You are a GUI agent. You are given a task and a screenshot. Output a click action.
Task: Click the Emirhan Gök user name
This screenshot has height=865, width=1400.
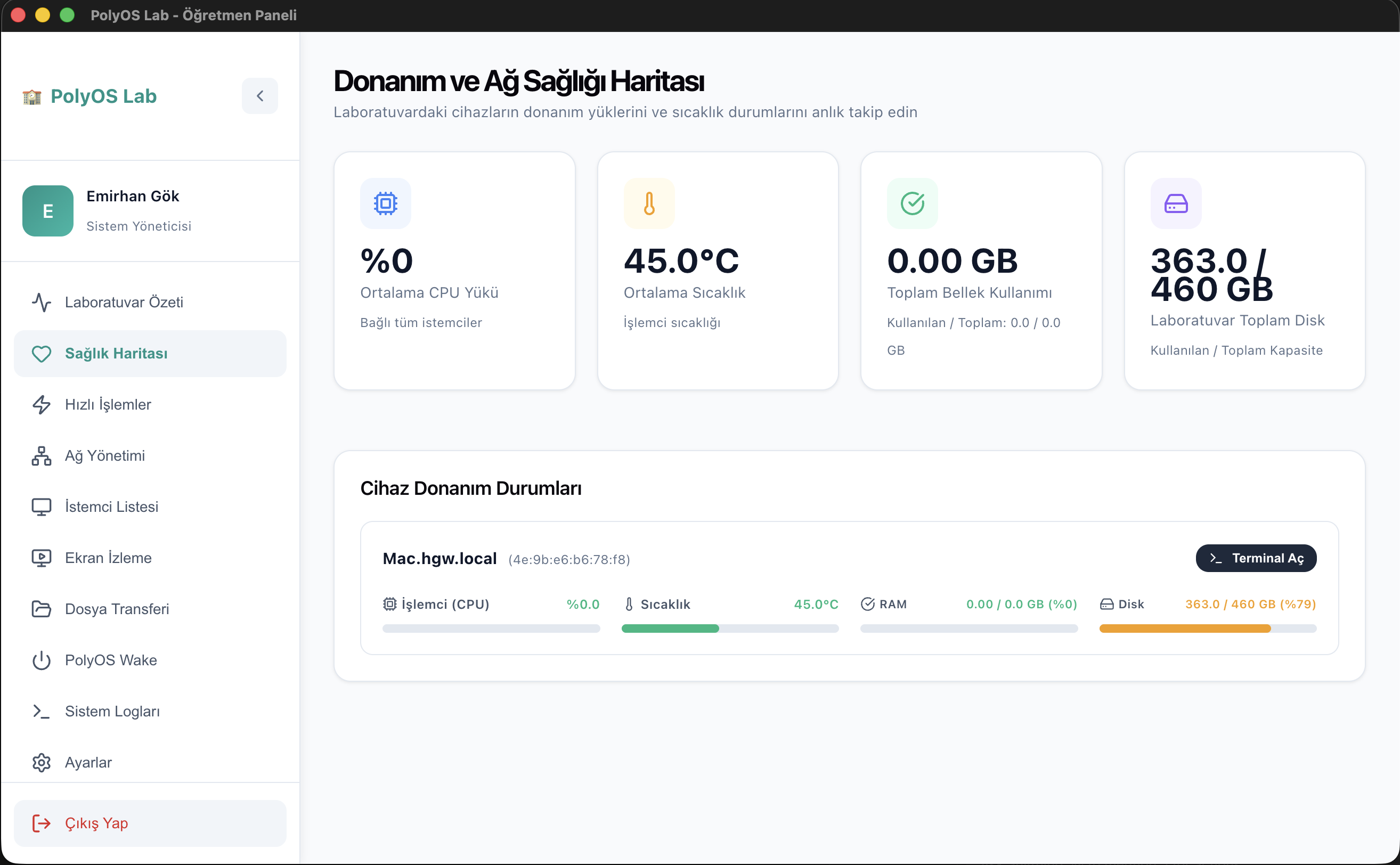click(x=133, y=196)
